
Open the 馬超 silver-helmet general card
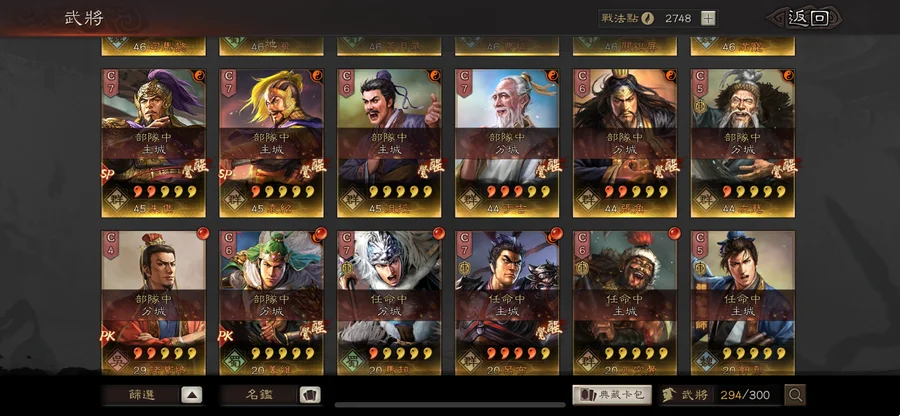[389, 303]
